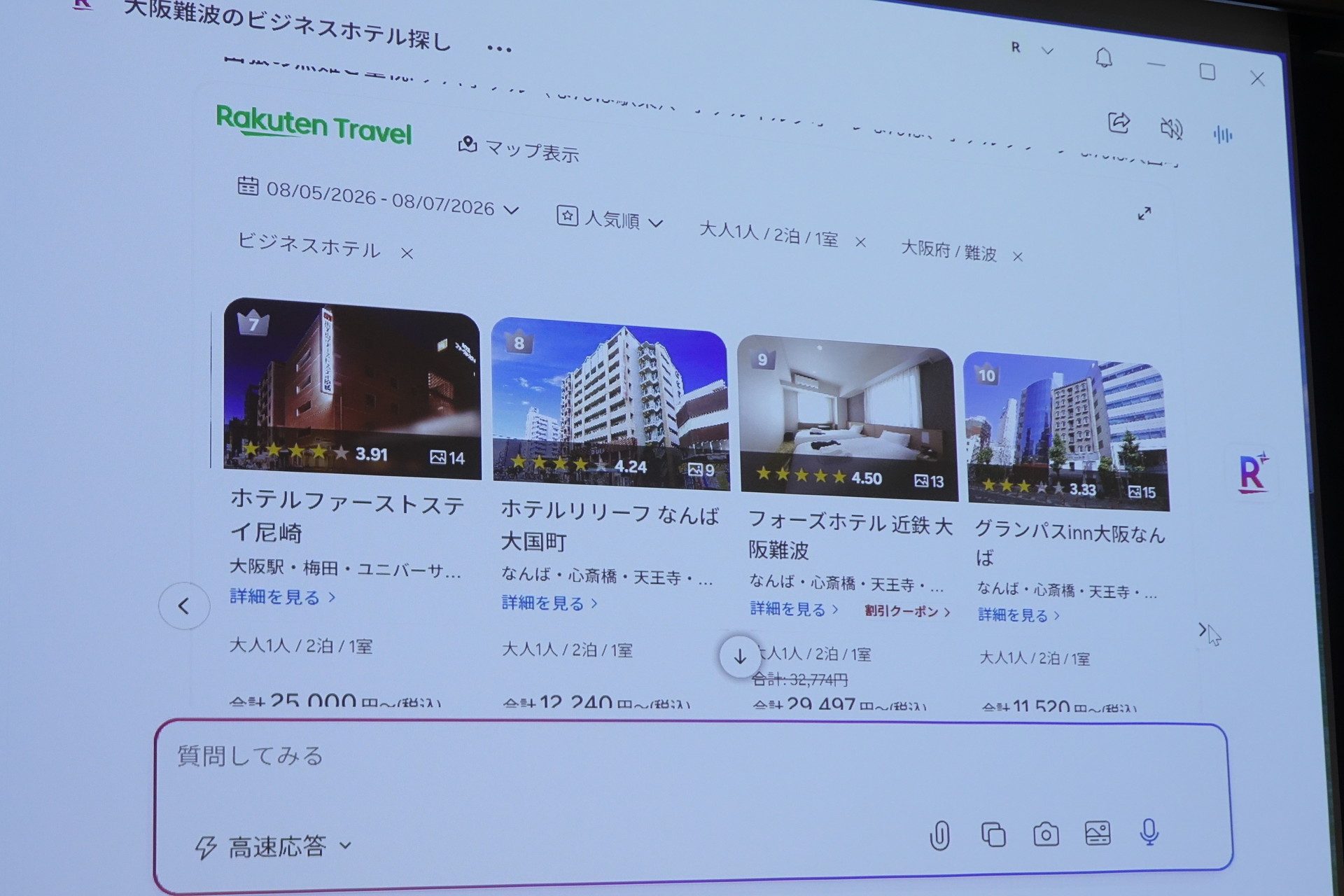The height and width of the screenshot is (896, 1344).
Task: Click the 4.24 star rating
Action: [579, 464]
